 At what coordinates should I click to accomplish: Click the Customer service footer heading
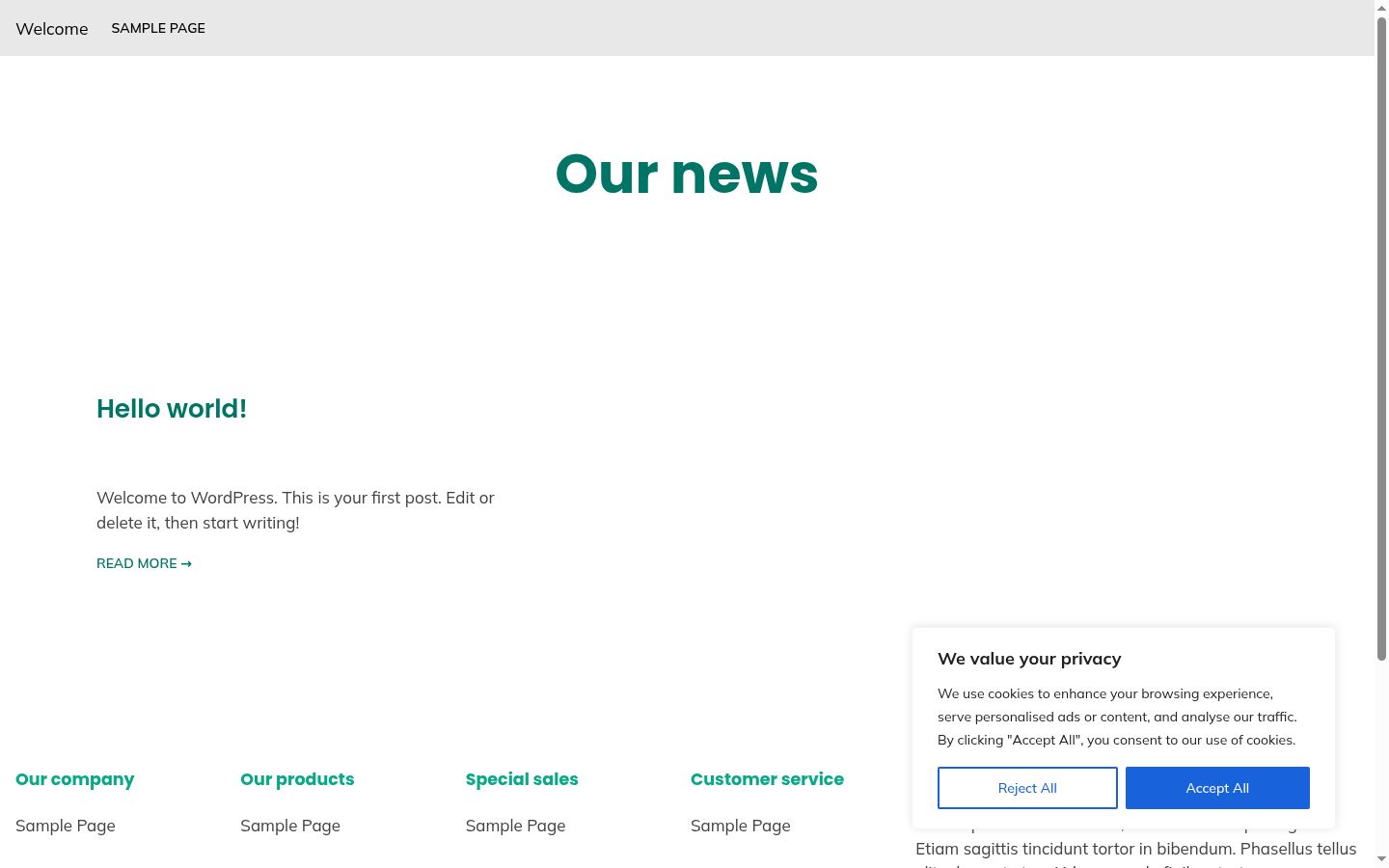(x=767, y=779)
